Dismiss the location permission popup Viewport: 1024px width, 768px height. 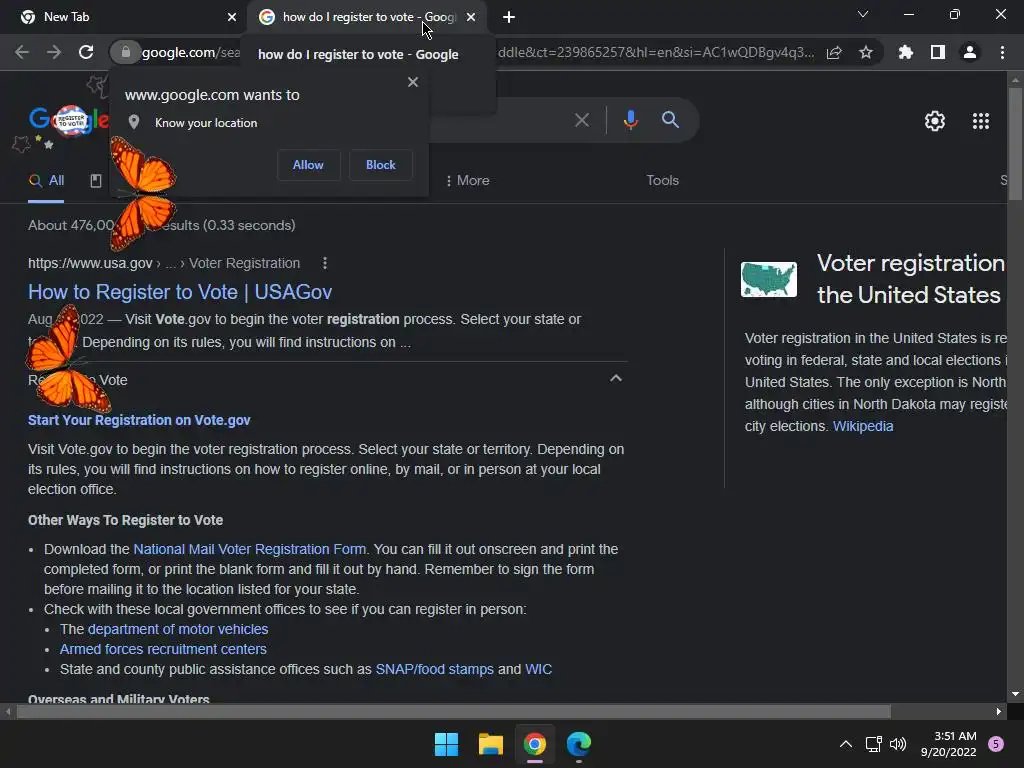coord(413,82)
